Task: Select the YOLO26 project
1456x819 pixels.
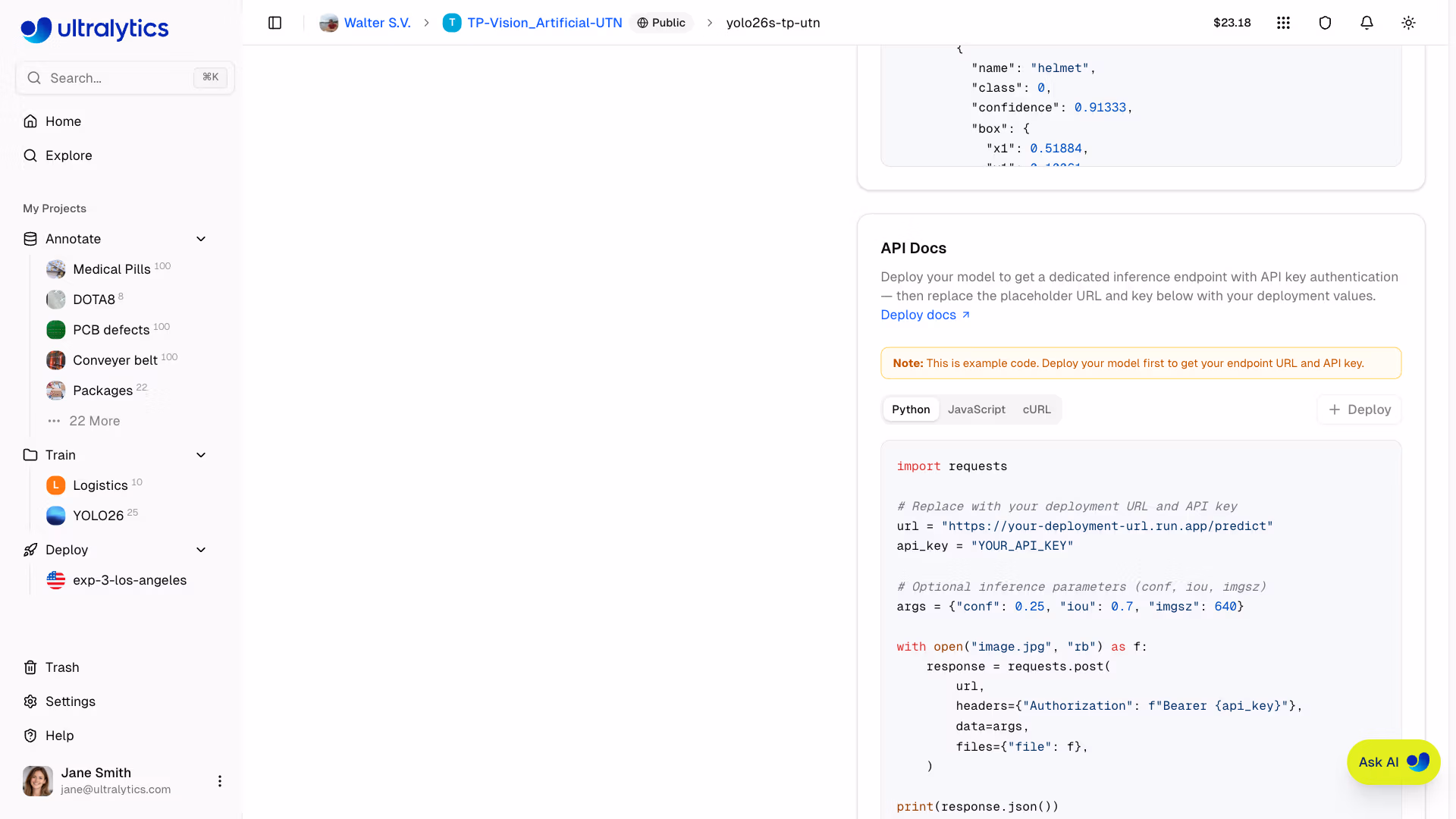Action: click(99, 516)
